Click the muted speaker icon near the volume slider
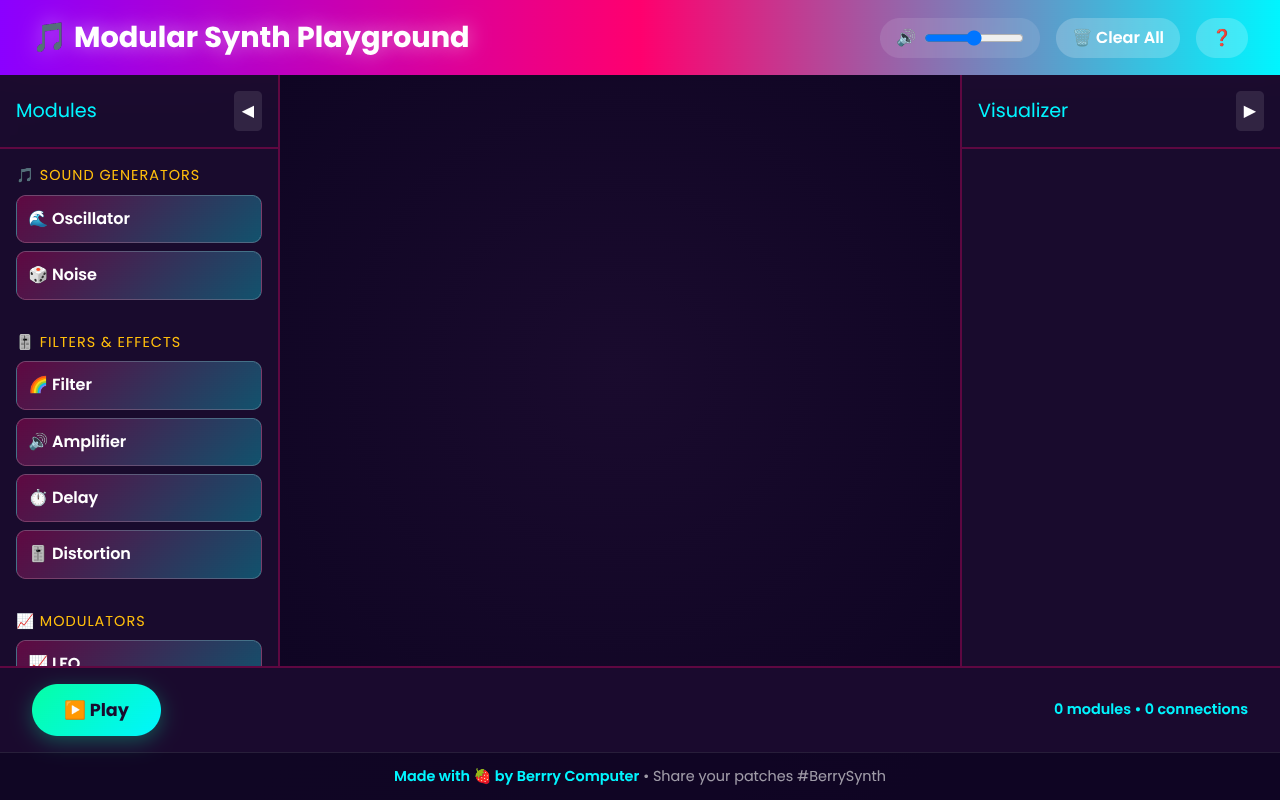 pyautogui.click(x=904, y=37)
